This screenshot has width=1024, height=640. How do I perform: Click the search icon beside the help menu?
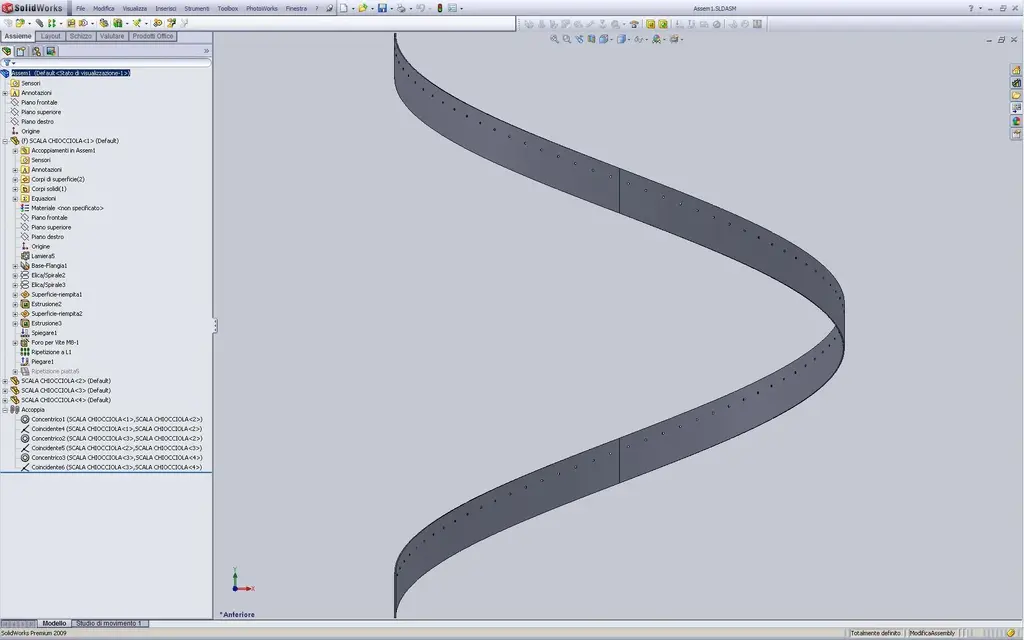tap(330, 8)
